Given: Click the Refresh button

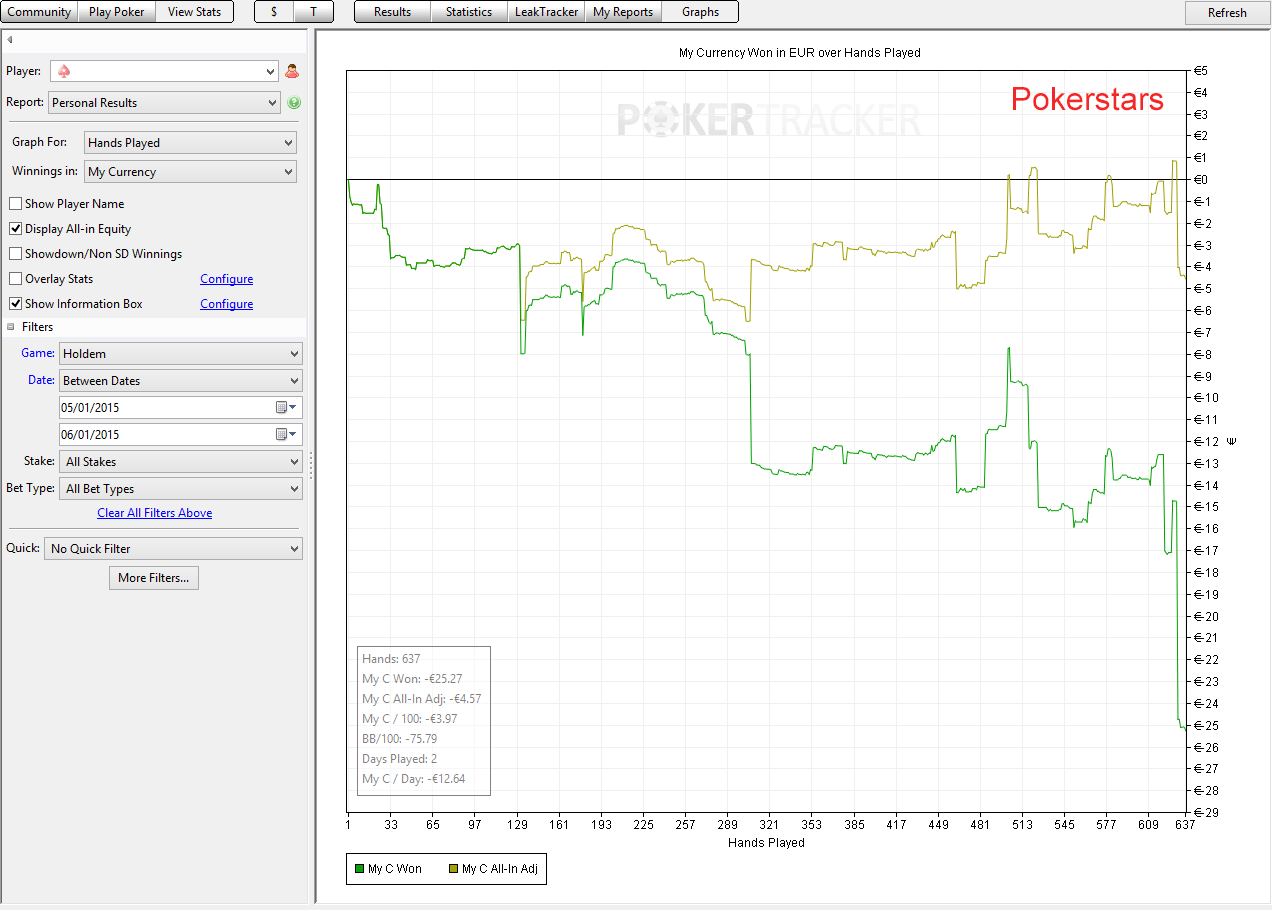Looking at the screenshot, I should point(1227,13).
